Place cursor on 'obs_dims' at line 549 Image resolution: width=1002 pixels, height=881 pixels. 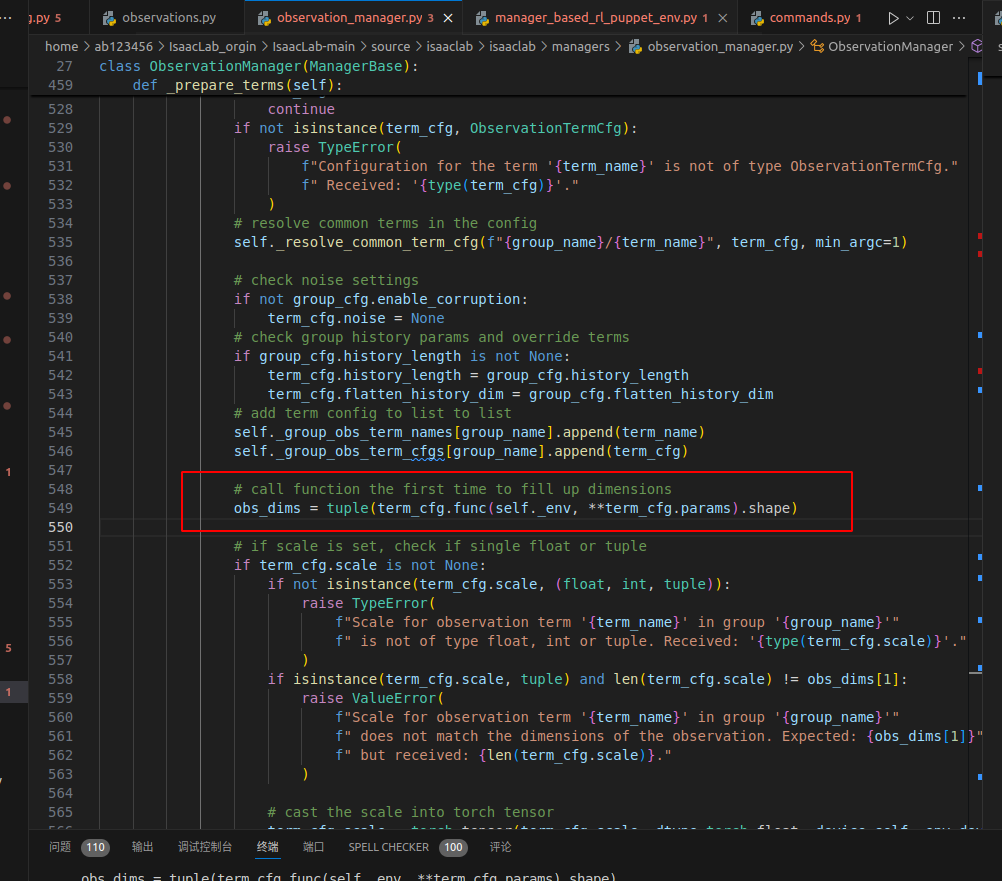click(266, 509)
